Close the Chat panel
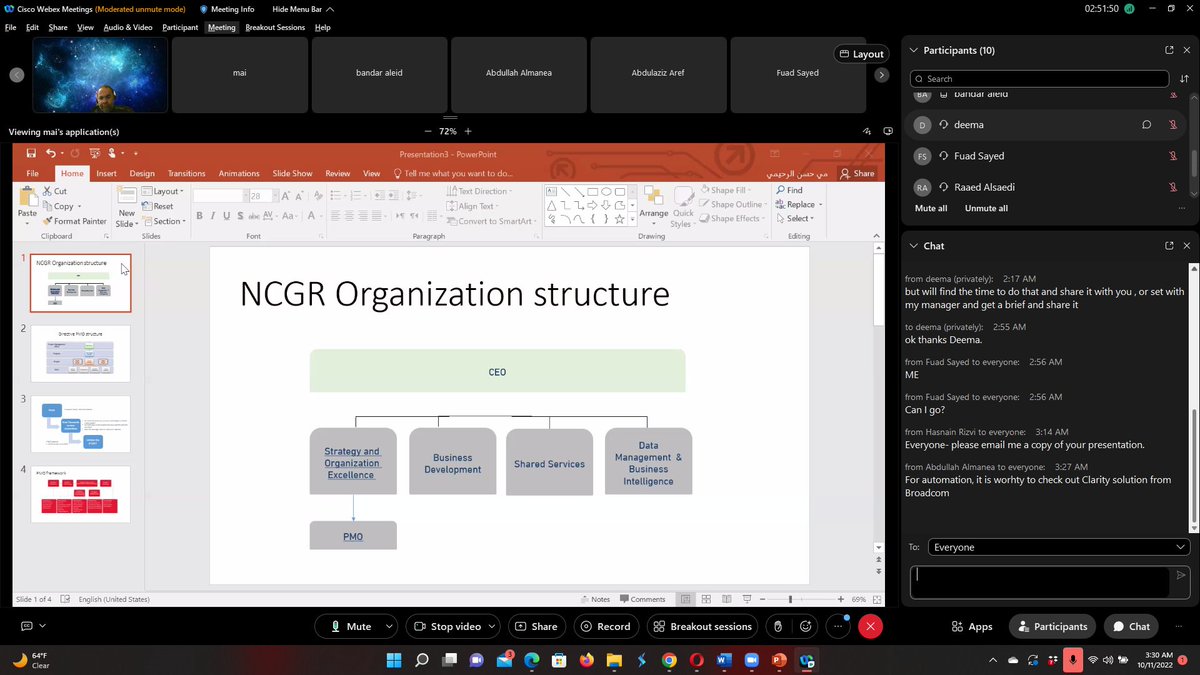The image size is (1200, 675). (1187, 245)
